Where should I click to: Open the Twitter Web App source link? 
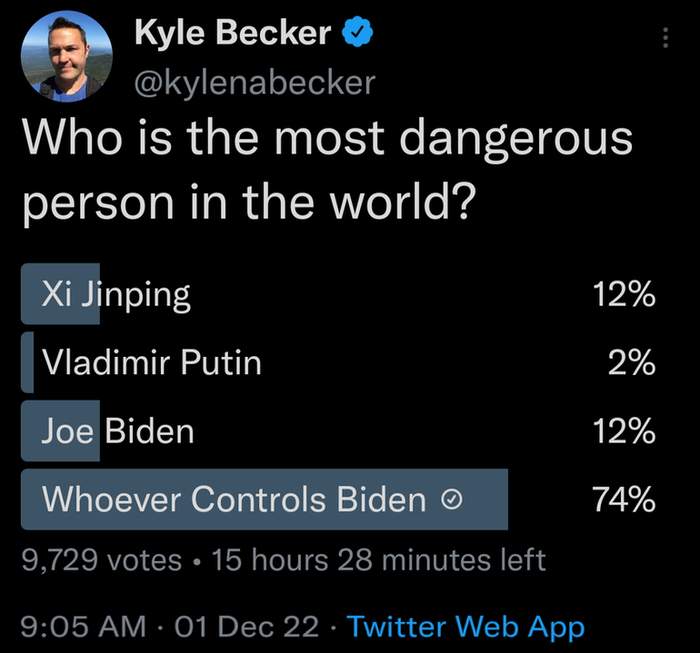pos(465,627)
